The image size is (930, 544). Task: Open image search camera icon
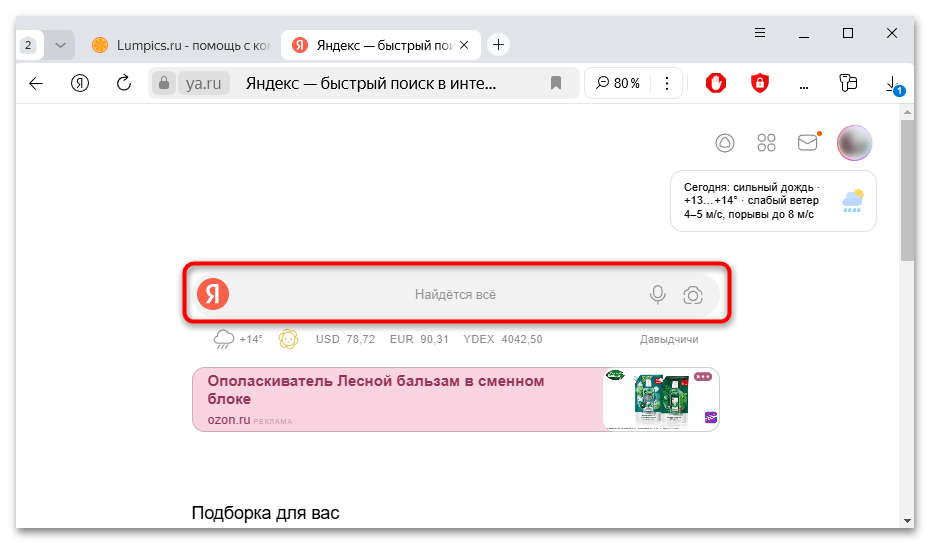tap(693, 295)
